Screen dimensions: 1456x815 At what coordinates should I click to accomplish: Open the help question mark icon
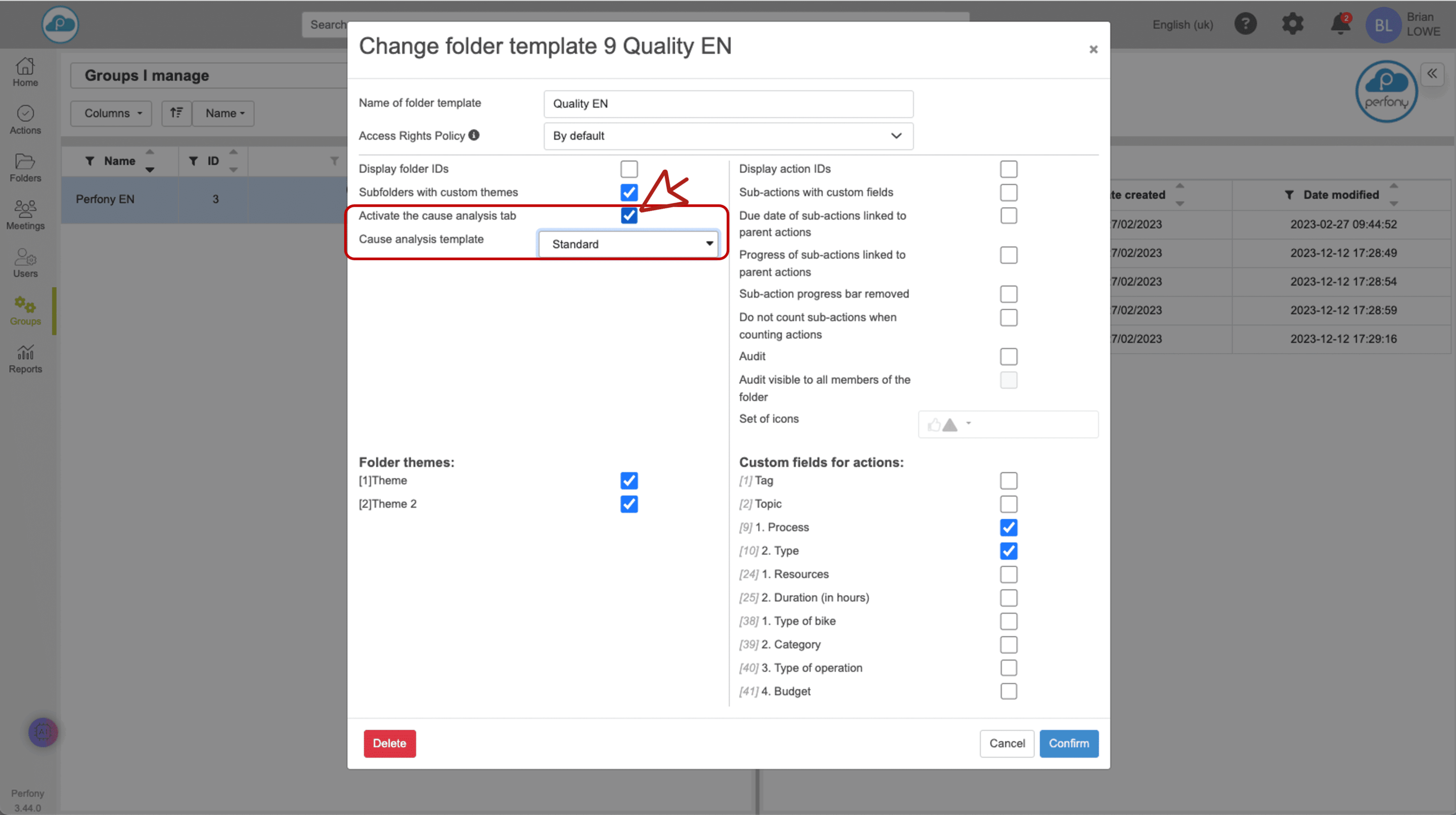(1245, 24)
